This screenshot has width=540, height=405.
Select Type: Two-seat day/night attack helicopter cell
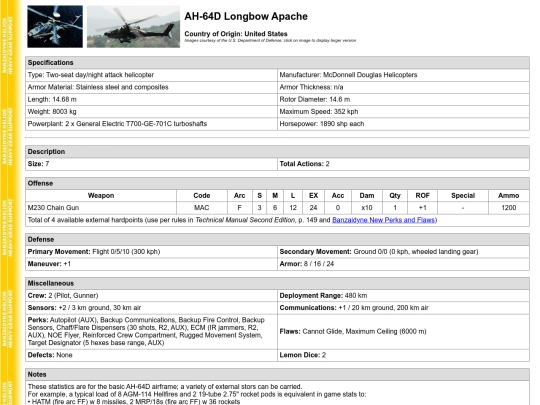click(151, 75)
